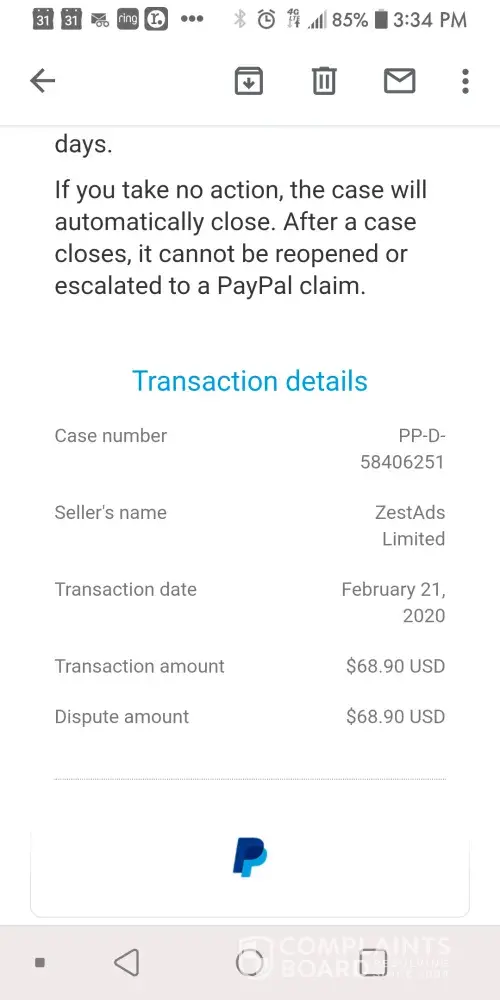Tap the status bar more notifications dots
The height and width of the screenshot is (1000, 500).
click(x=192, y=20)
